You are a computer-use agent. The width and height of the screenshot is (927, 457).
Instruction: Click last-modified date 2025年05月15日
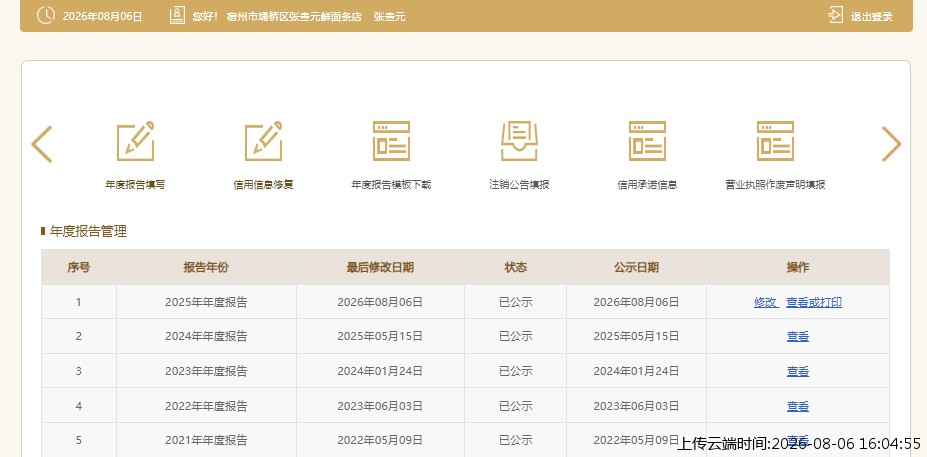click(380, 336)
